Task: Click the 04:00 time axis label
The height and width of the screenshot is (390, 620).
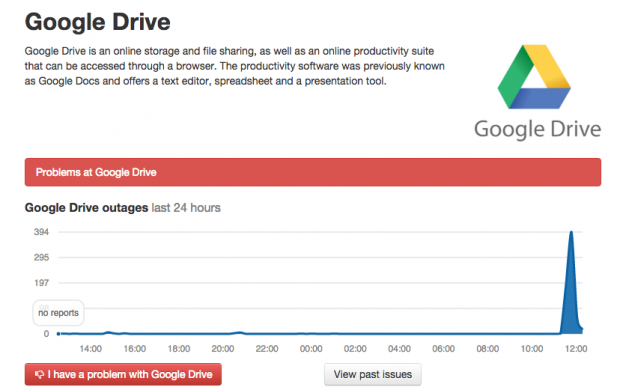Action: 399,349
